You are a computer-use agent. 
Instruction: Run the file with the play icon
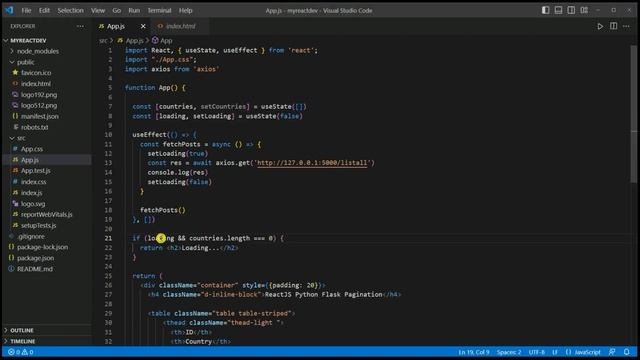pos(600,26)
